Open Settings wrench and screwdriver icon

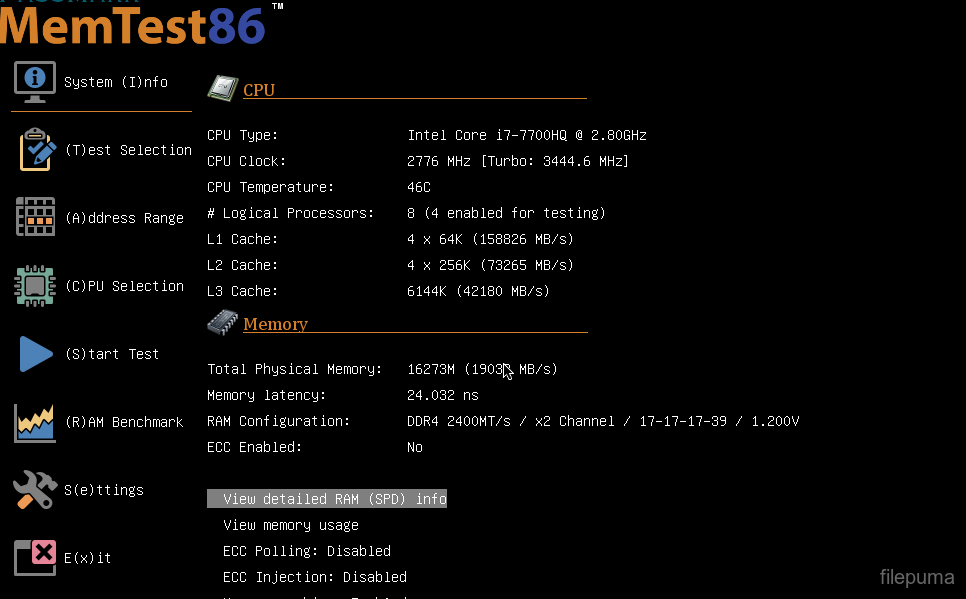tap(35, 490)
